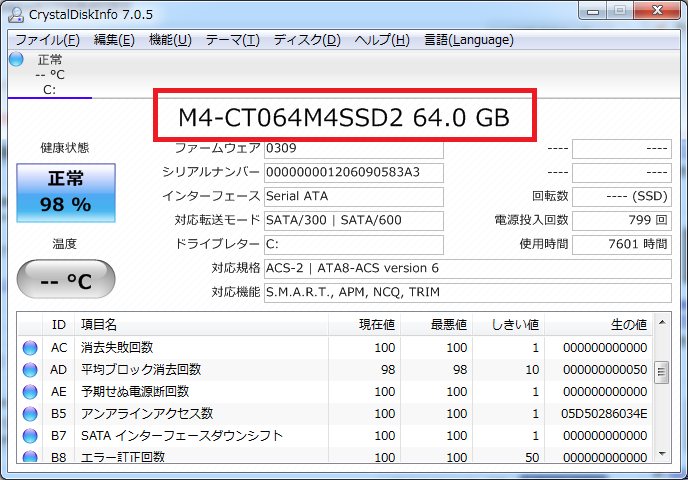This screenshot has width=688, height=480.
Task: Click the 項目名 column header
Action: coord(201,325)
